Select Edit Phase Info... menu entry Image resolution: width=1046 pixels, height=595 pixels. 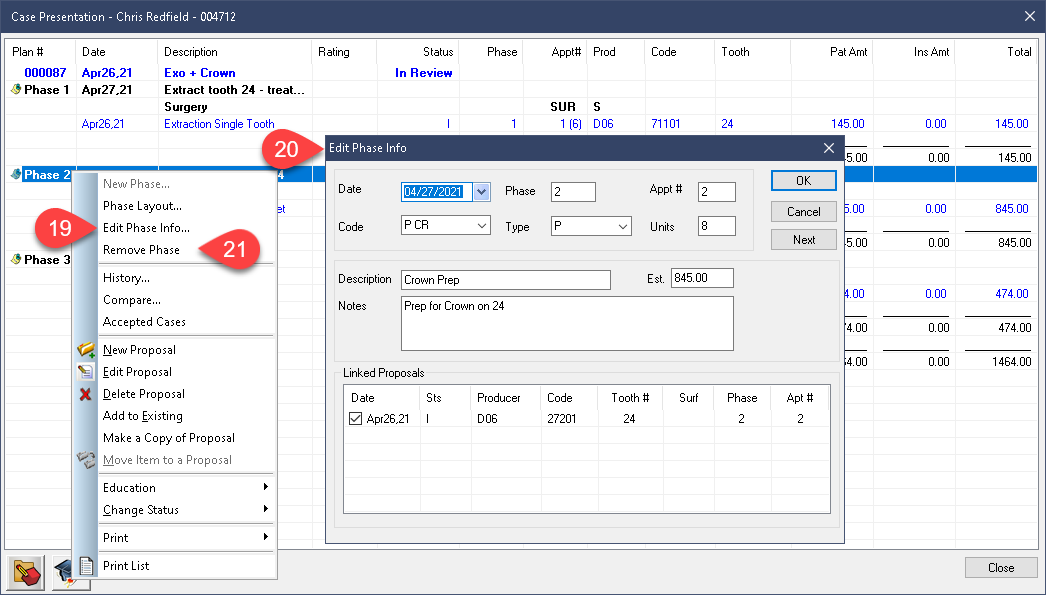(146, 227)
